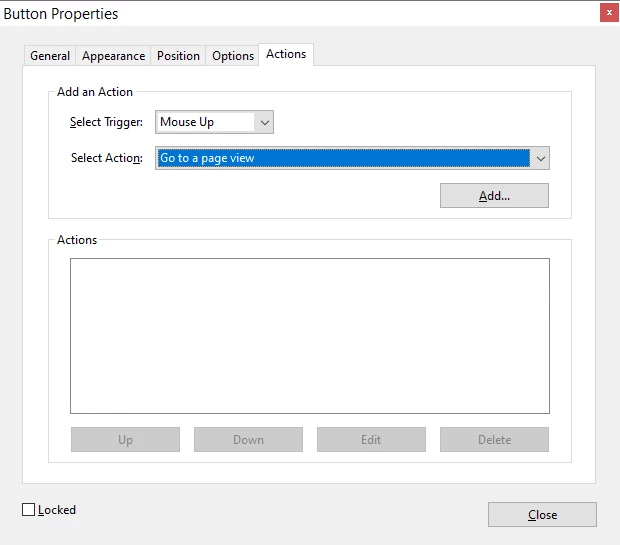
Task: Open the Appearance tab
Action: (x=113, y=56)
